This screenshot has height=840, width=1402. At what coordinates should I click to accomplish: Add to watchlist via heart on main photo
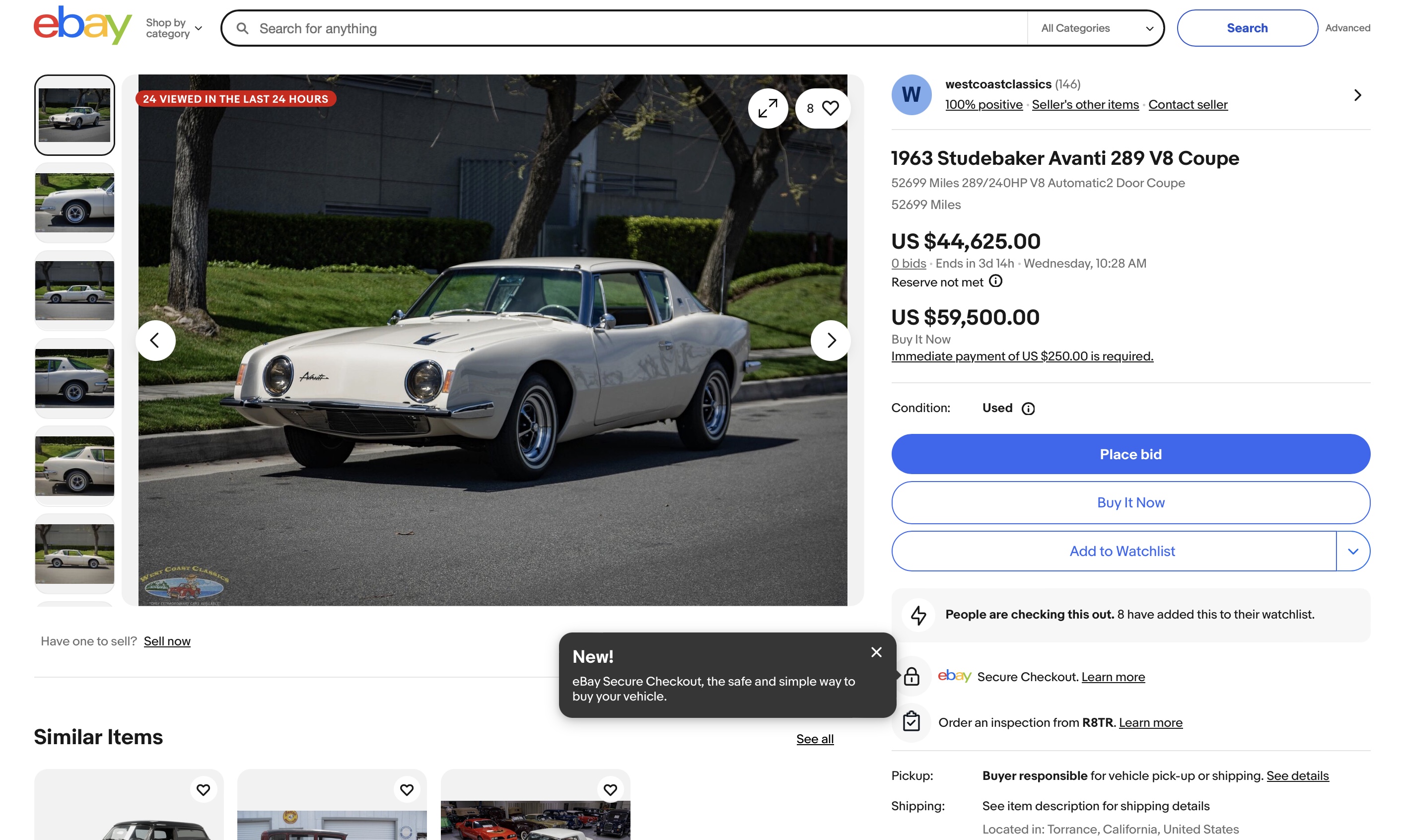823,108
